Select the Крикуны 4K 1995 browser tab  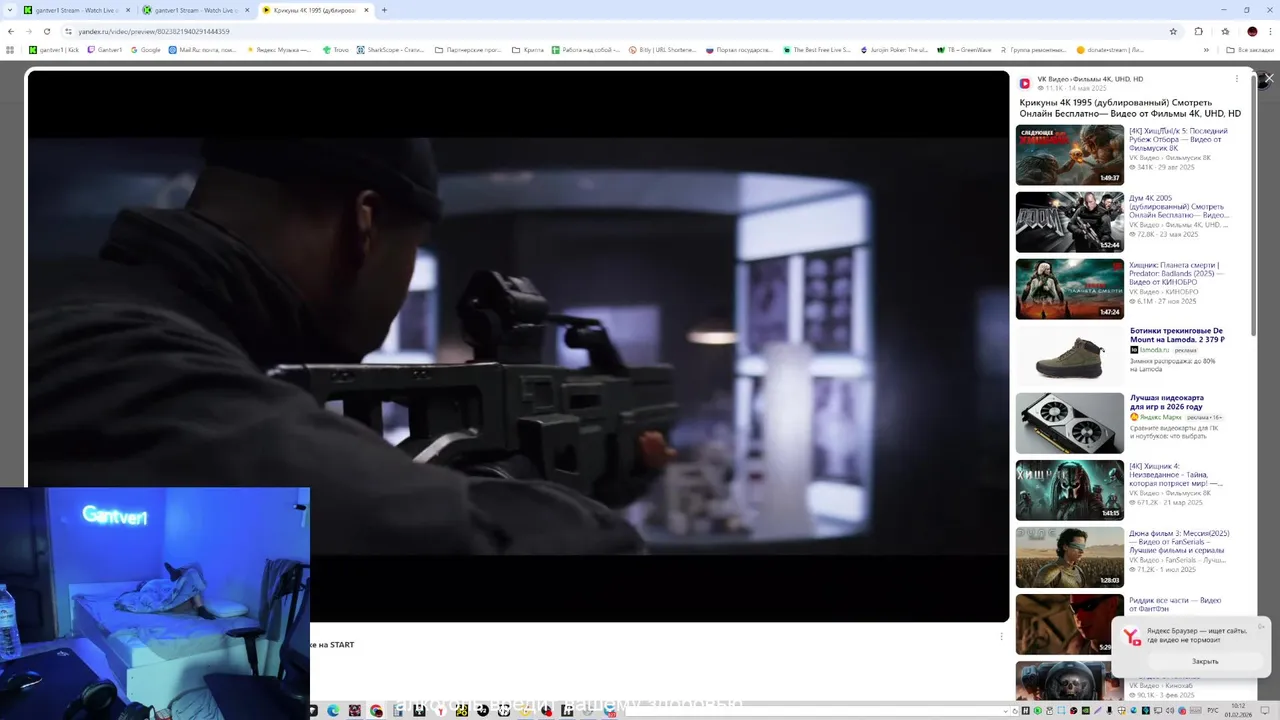click(x=316, y=10)
